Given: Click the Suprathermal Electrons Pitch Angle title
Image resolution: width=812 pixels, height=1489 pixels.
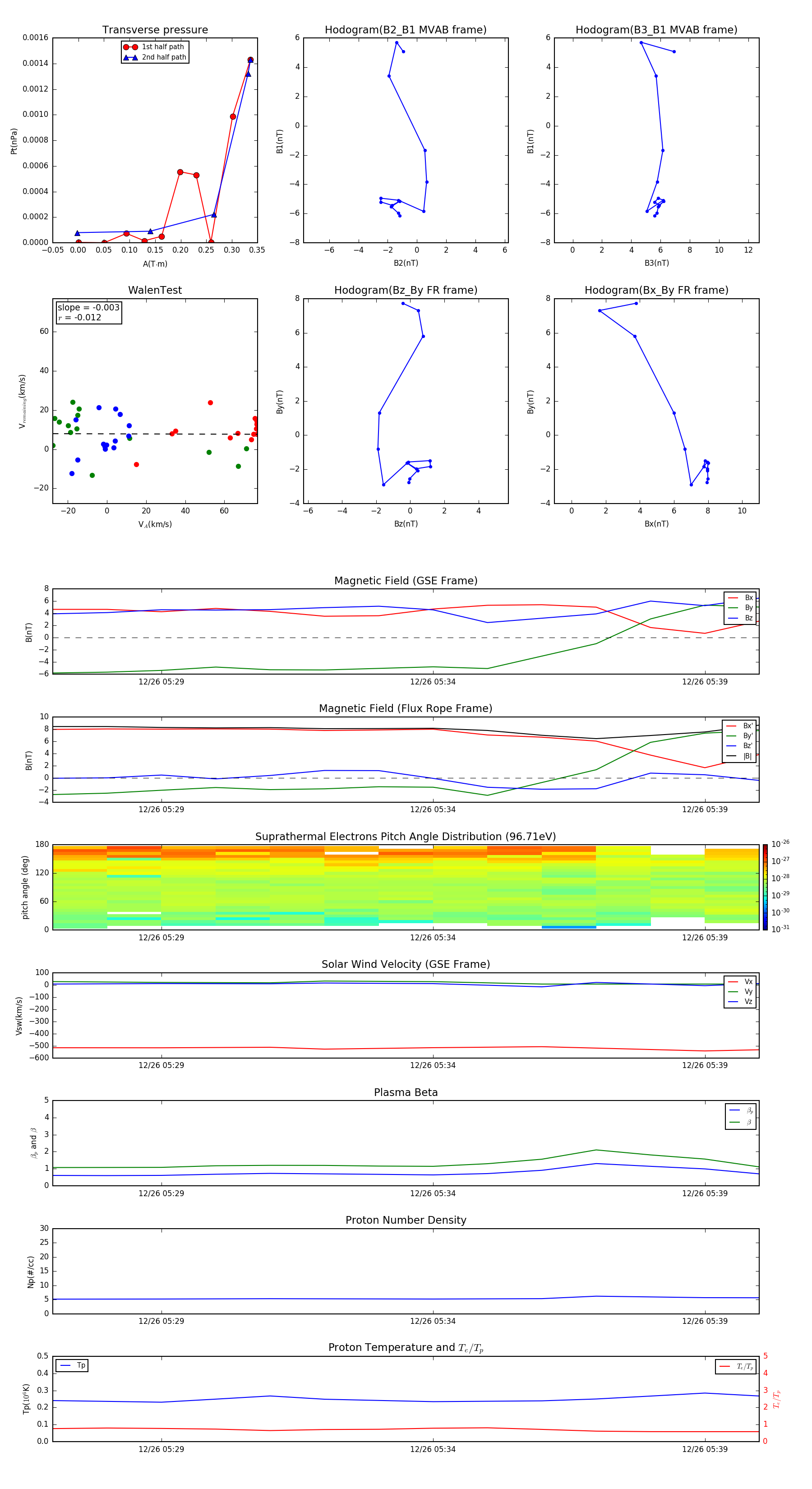Looking at the screenshot, I should 406,837.
